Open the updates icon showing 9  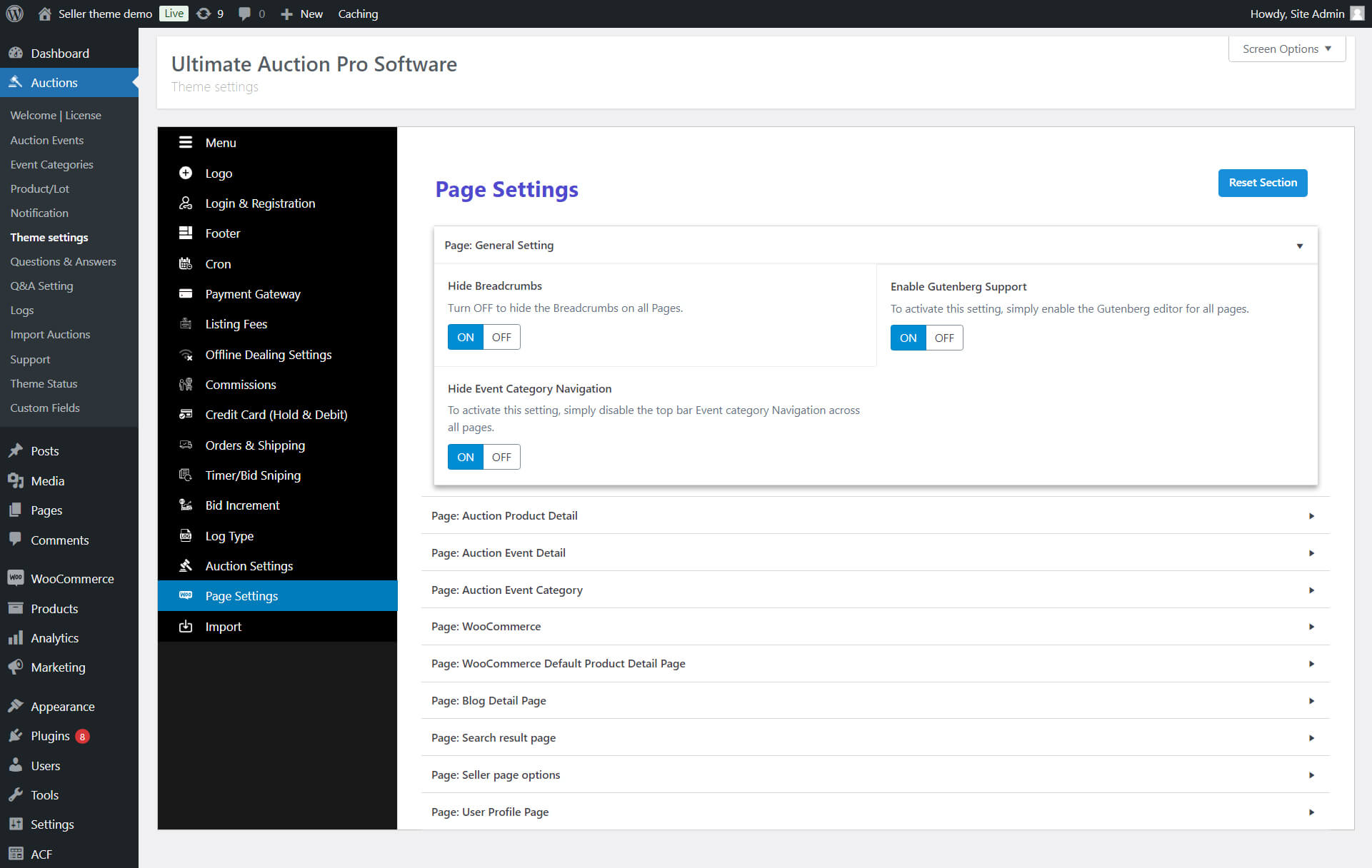point(204,14)
